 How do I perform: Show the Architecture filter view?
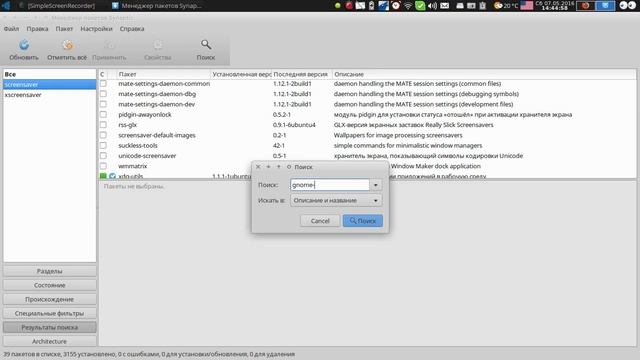click(49, 341)
